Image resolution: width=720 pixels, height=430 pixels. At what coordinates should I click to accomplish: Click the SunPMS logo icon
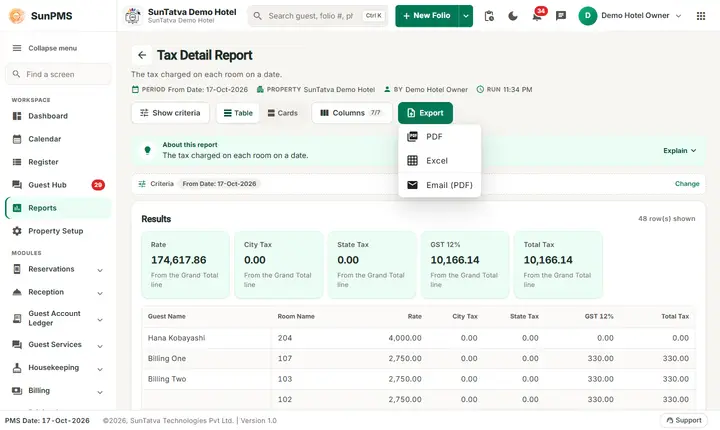[17, 16]
